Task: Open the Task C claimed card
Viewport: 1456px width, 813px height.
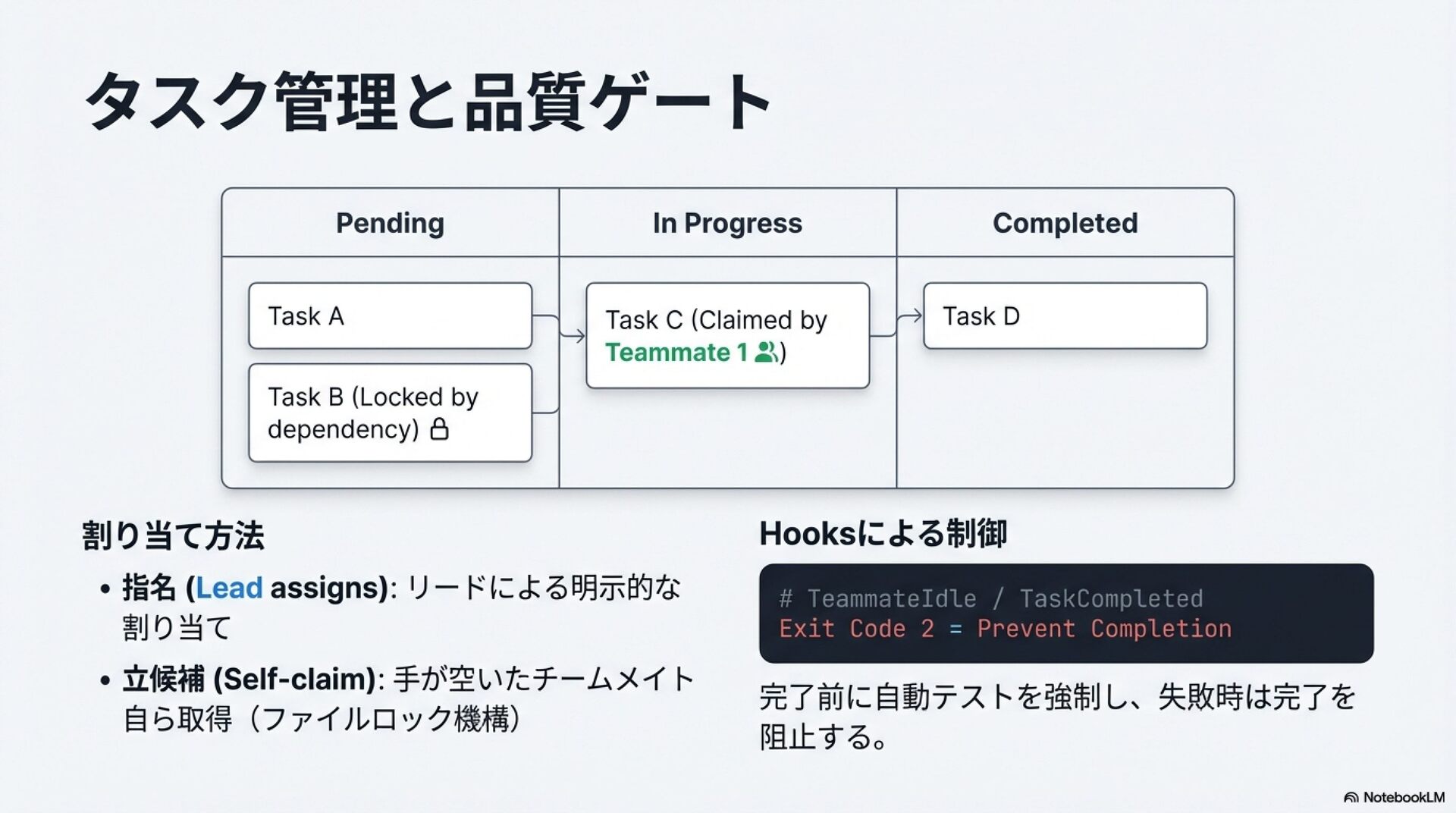Action: [x=727, y=335]
